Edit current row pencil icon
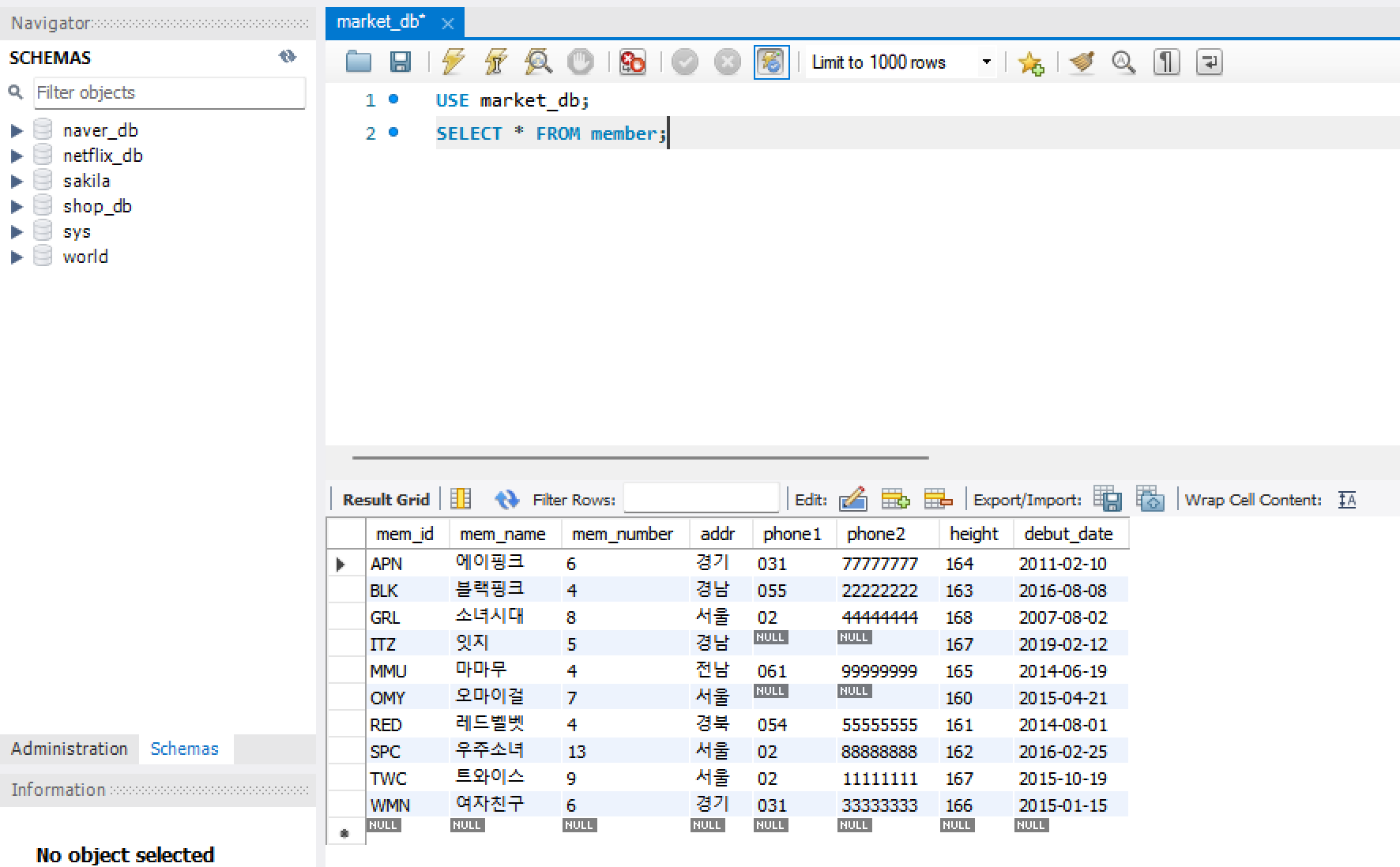This screenshot has height=867, width=1400. coord(852,499)
